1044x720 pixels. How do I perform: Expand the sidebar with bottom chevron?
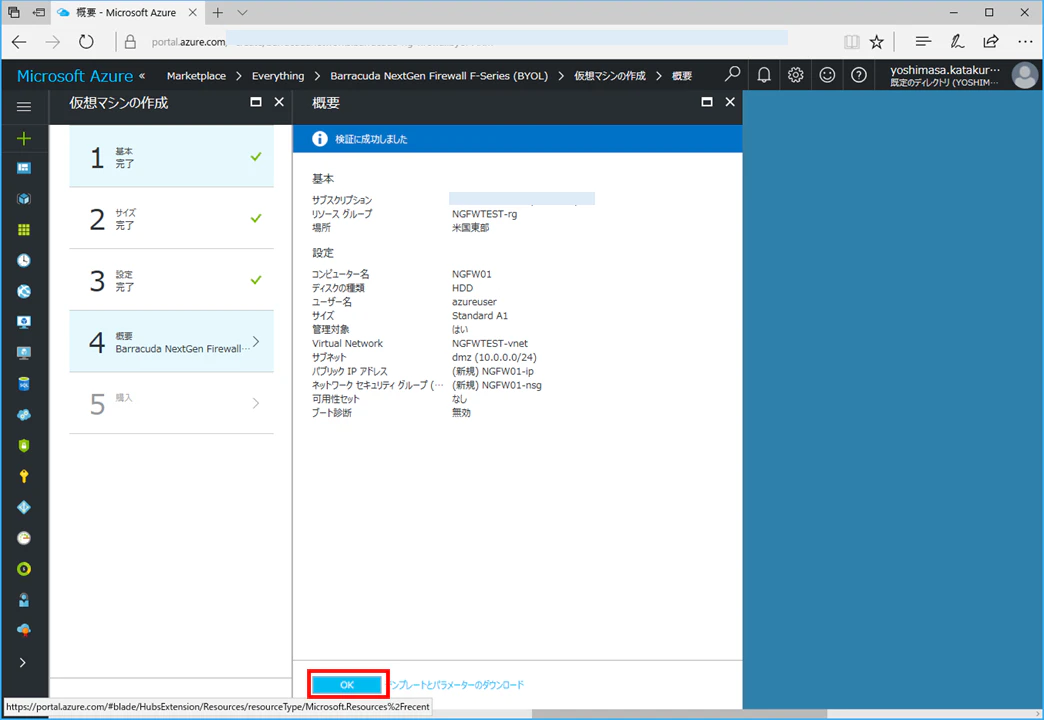tap(23, 663)
